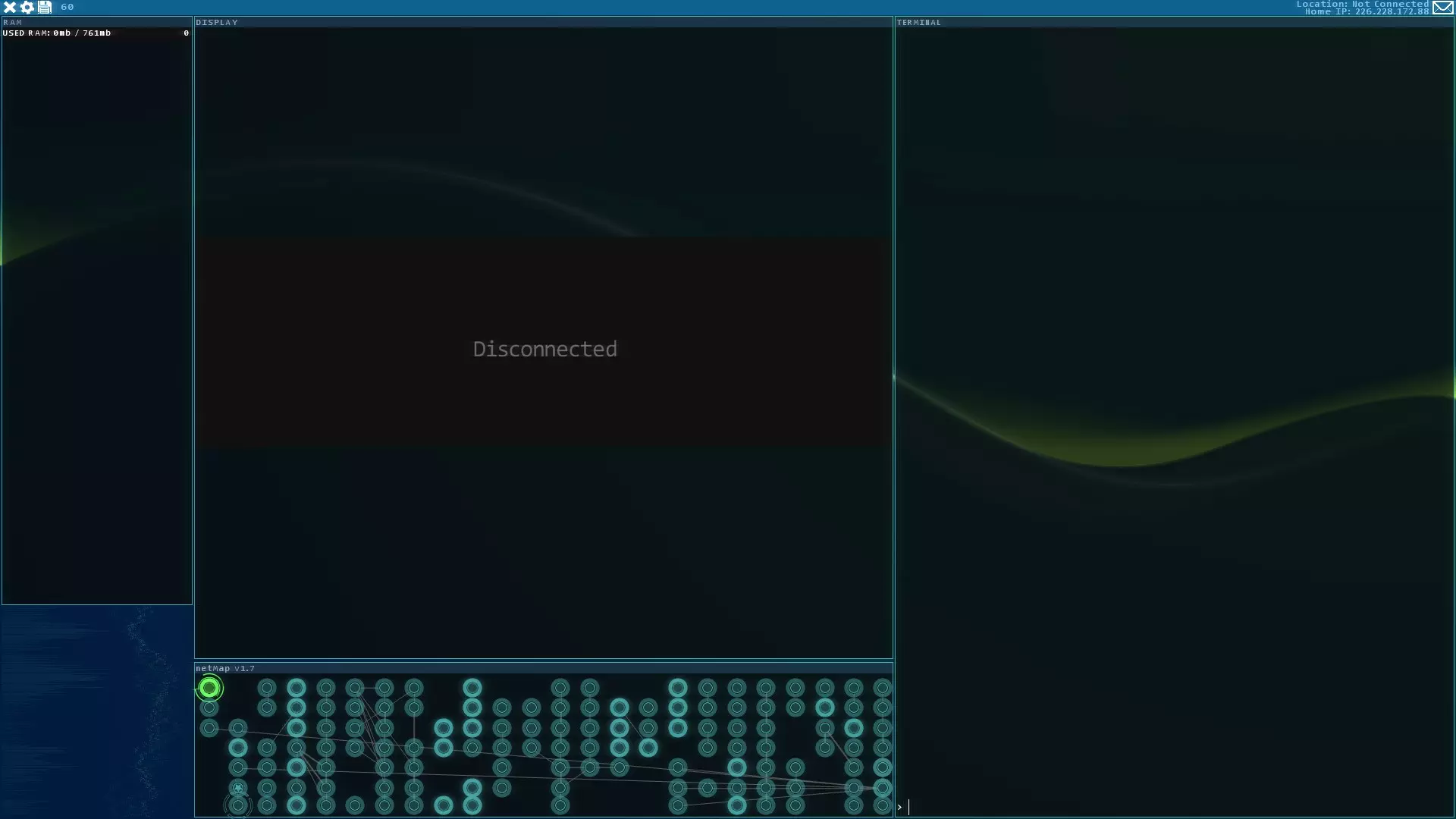
Task: Click the bottom-right corner node of netMap
Action: (x=882, y=805)
